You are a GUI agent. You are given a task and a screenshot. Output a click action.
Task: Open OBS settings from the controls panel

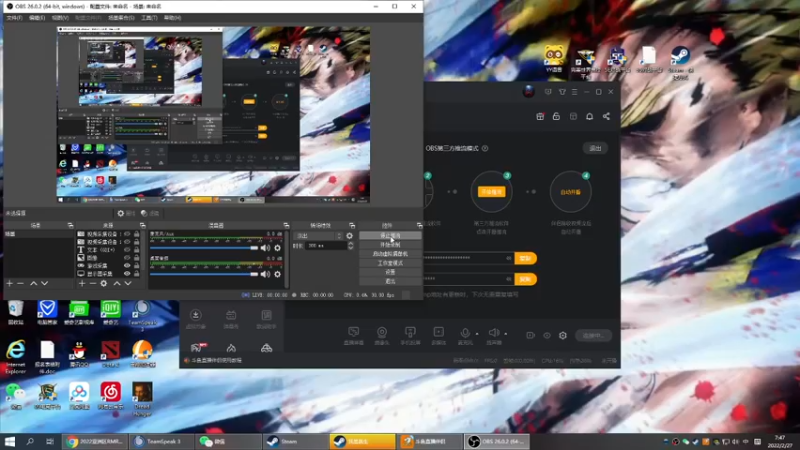click(x=390, y=272)
